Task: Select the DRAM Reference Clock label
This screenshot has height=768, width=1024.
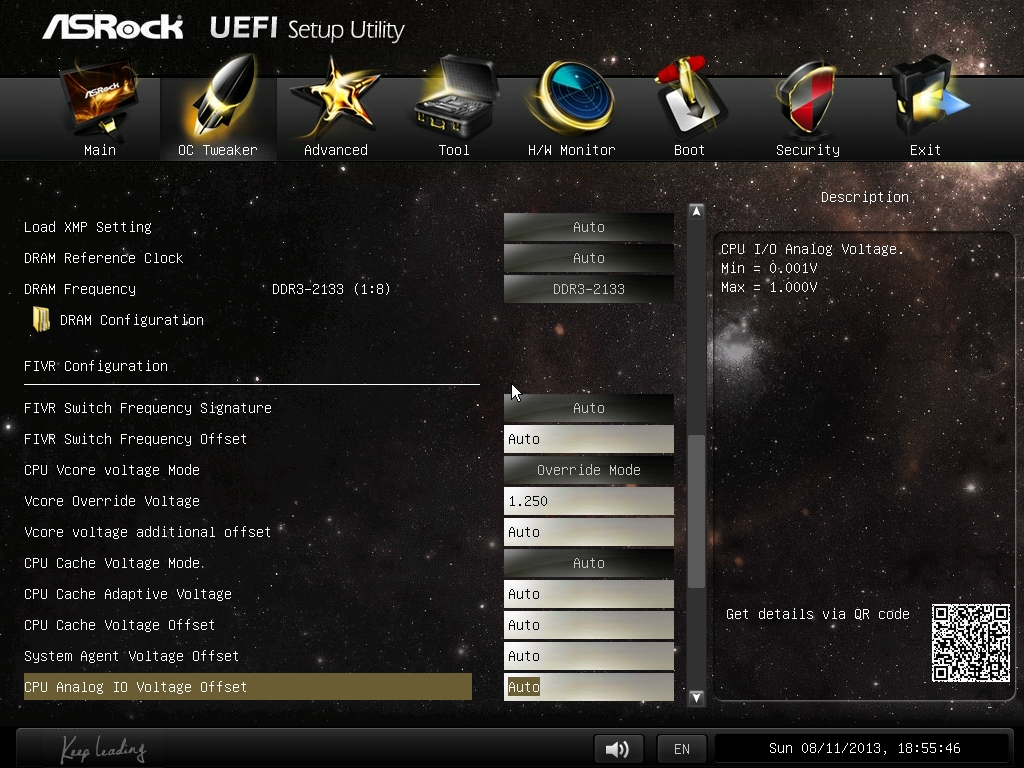Action: [103, 258]
